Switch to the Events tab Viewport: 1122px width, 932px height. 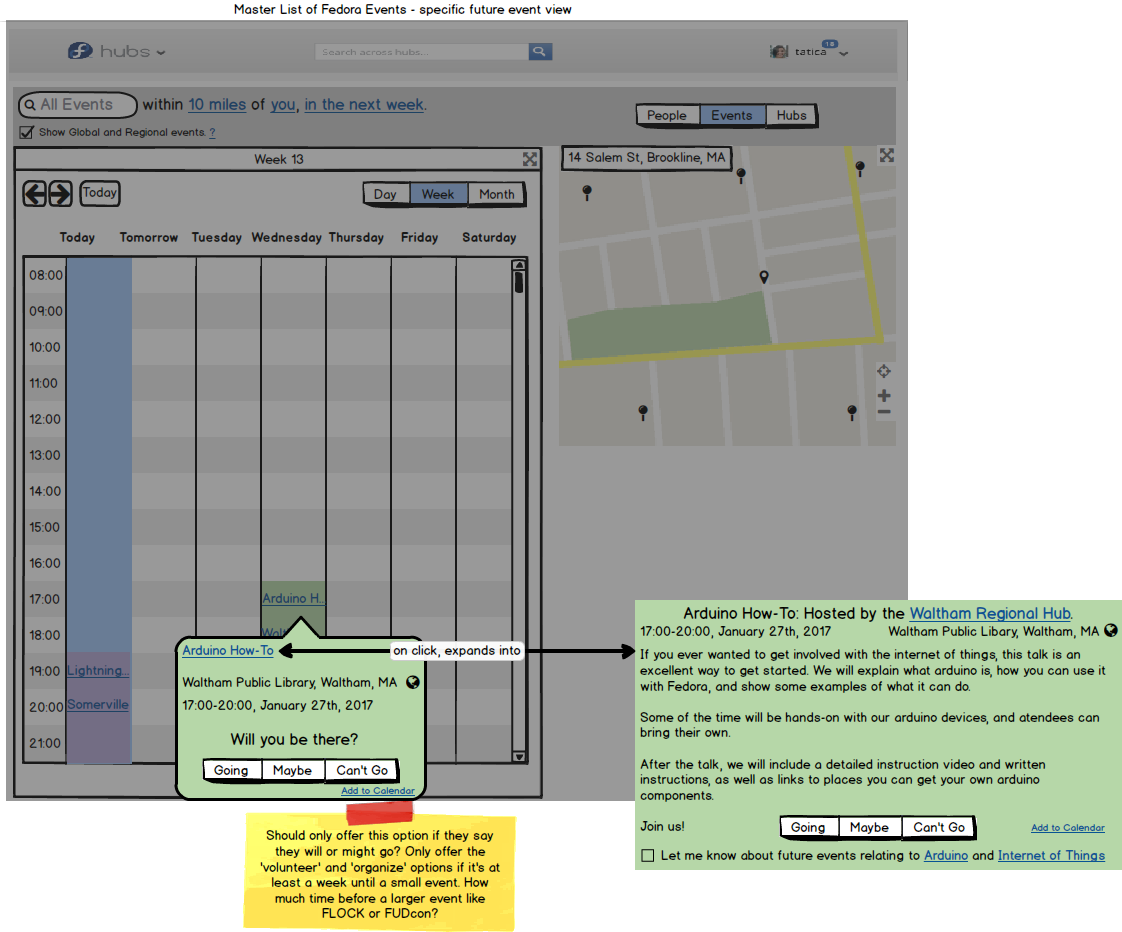tap(731, 115)
